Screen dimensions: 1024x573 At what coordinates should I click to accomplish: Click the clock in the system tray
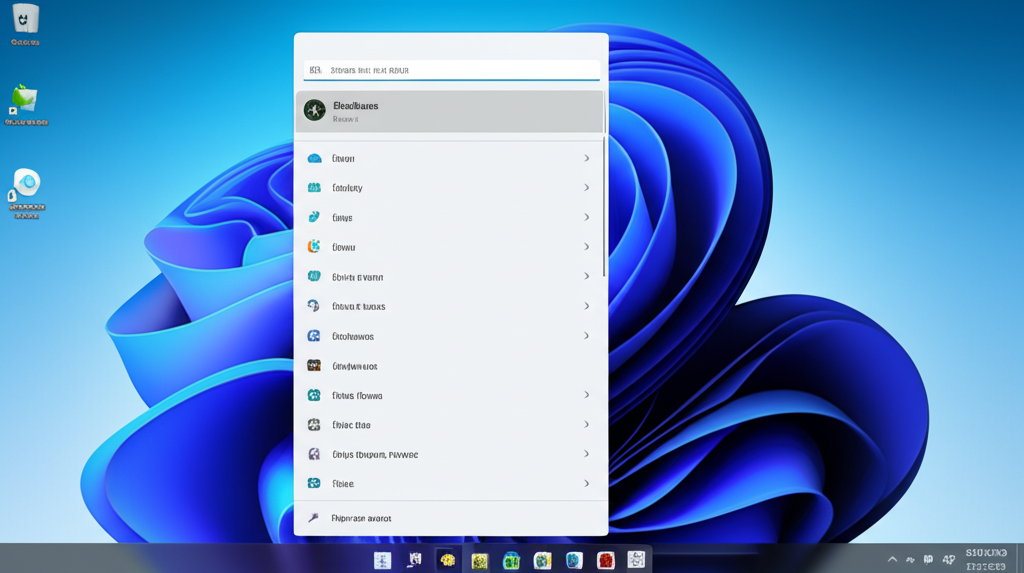985,559
